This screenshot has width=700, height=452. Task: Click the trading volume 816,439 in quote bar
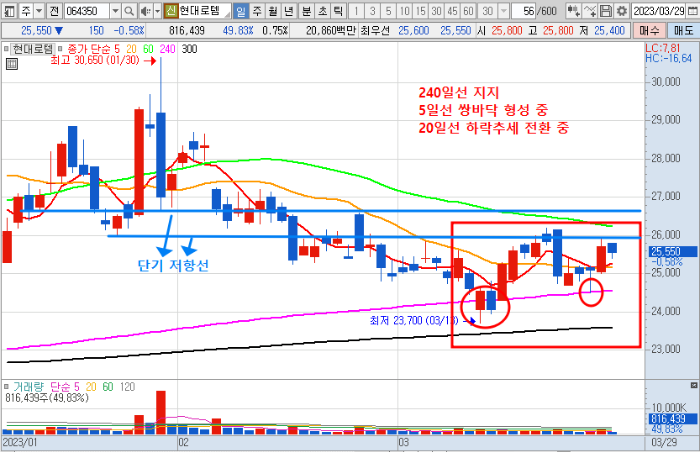pos(187,31)
